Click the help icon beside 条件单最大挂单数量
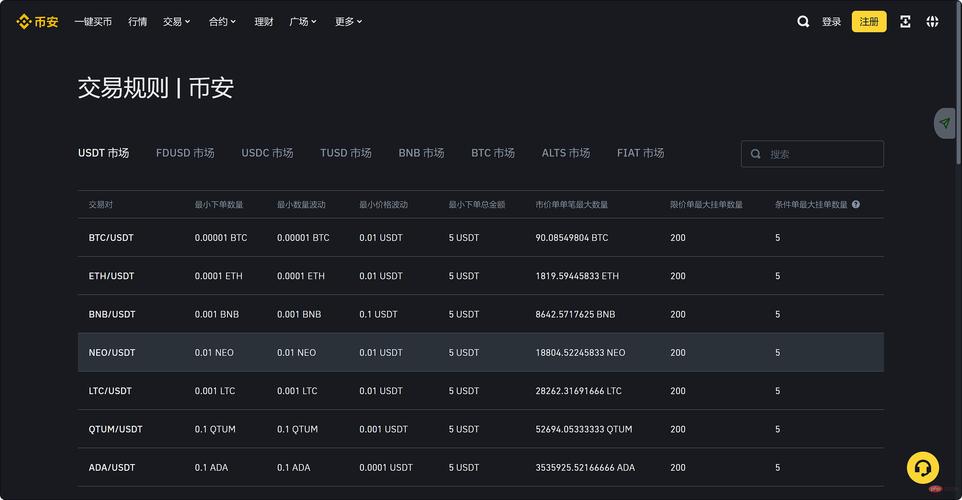Viewport: 962px width, 500px height. coord(856,204)
